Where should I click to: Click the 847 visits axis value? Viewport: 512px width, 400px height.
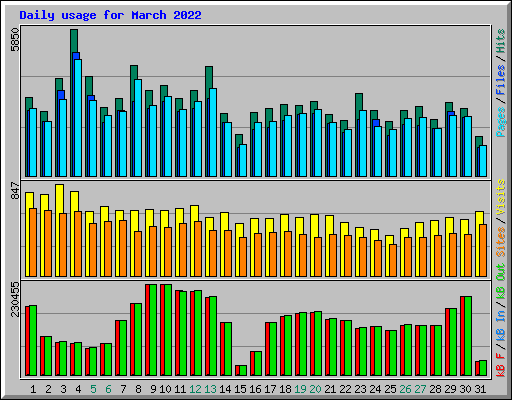(x=15, y=190)
